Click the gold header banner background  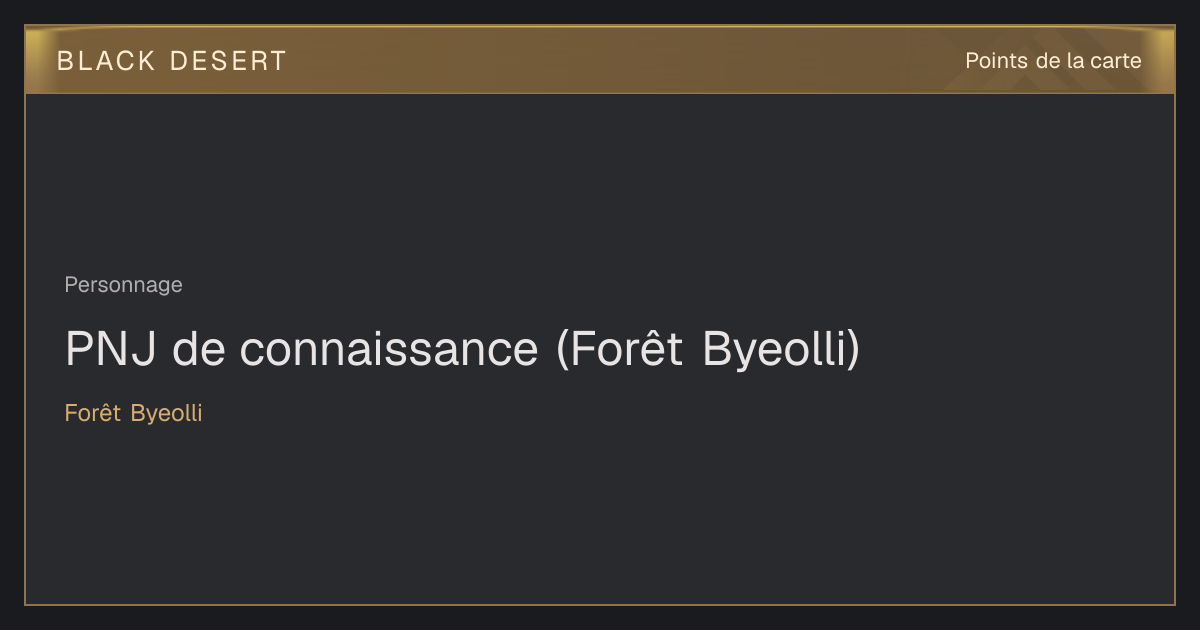[600, 60]
